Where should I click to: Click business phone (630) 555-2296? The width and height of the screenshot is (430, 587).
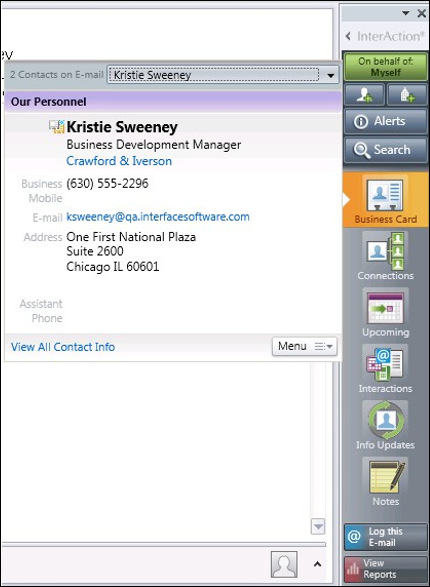coord(107,183)
